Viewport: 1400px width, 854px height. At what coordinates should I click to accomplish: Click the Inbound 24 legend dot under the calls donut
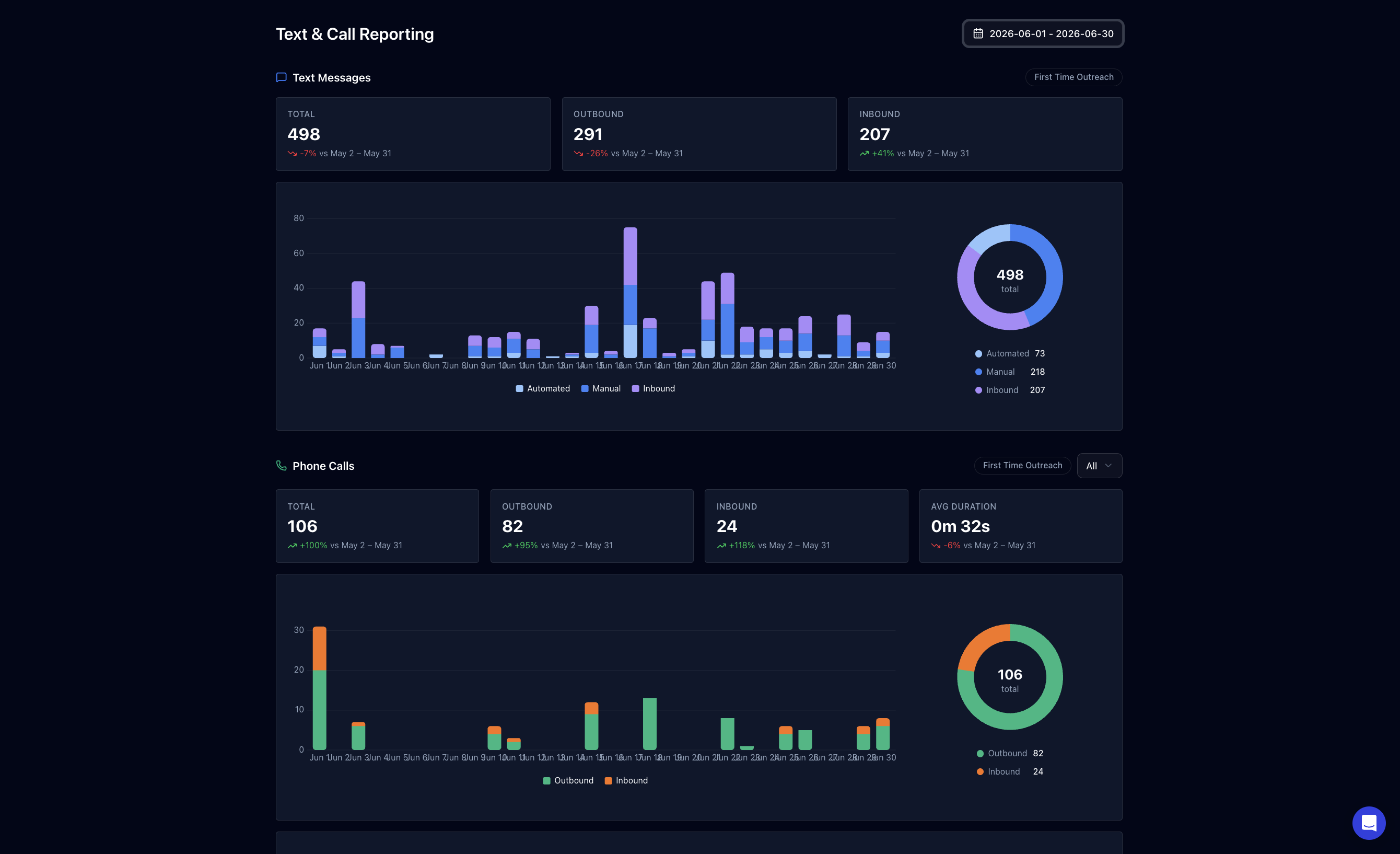[x=980, y=771]
